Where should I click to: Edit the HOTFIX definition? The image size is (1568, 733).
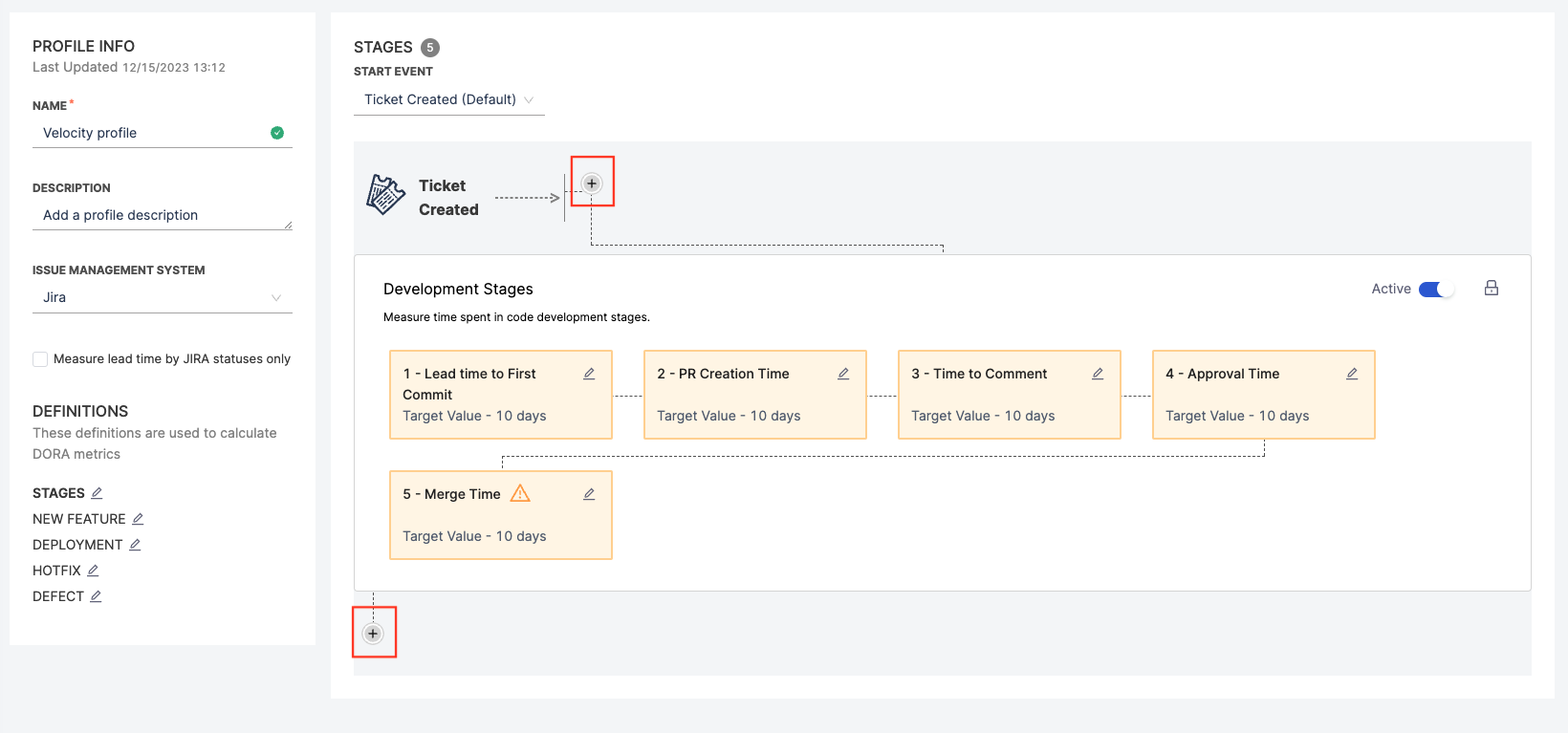tap(93, 571)
